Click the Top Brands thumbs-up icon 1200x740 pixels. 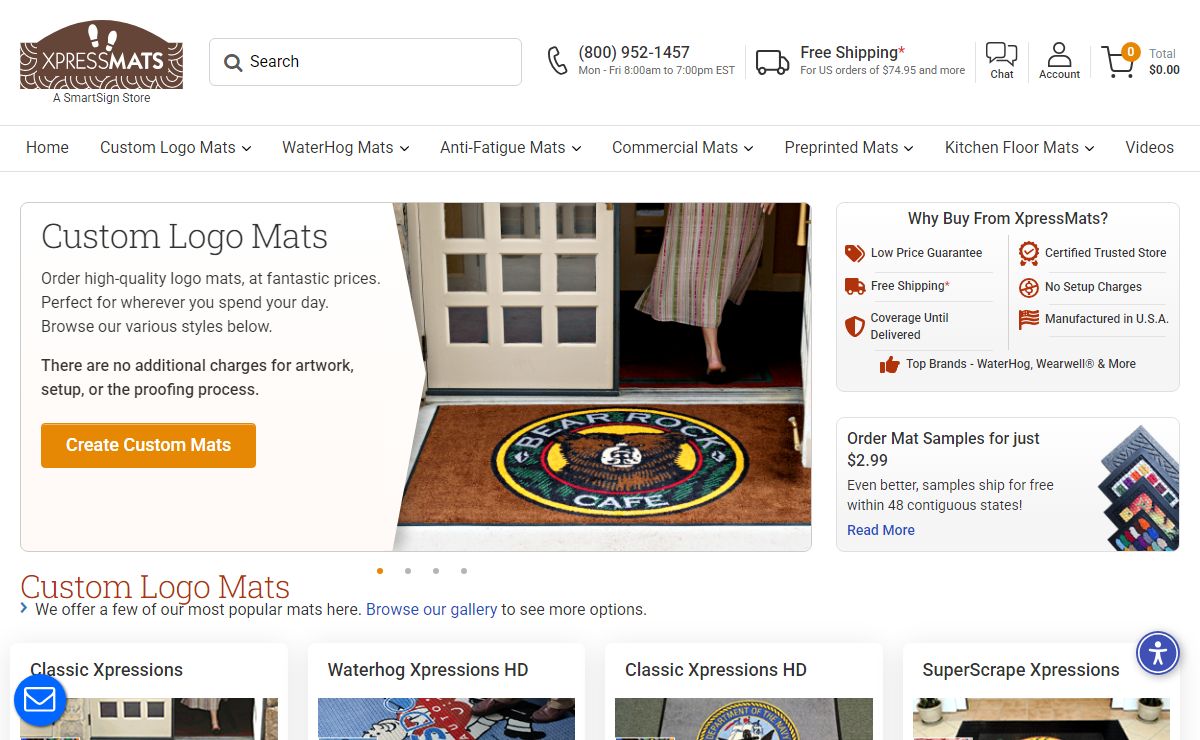(x=889, y=364)
